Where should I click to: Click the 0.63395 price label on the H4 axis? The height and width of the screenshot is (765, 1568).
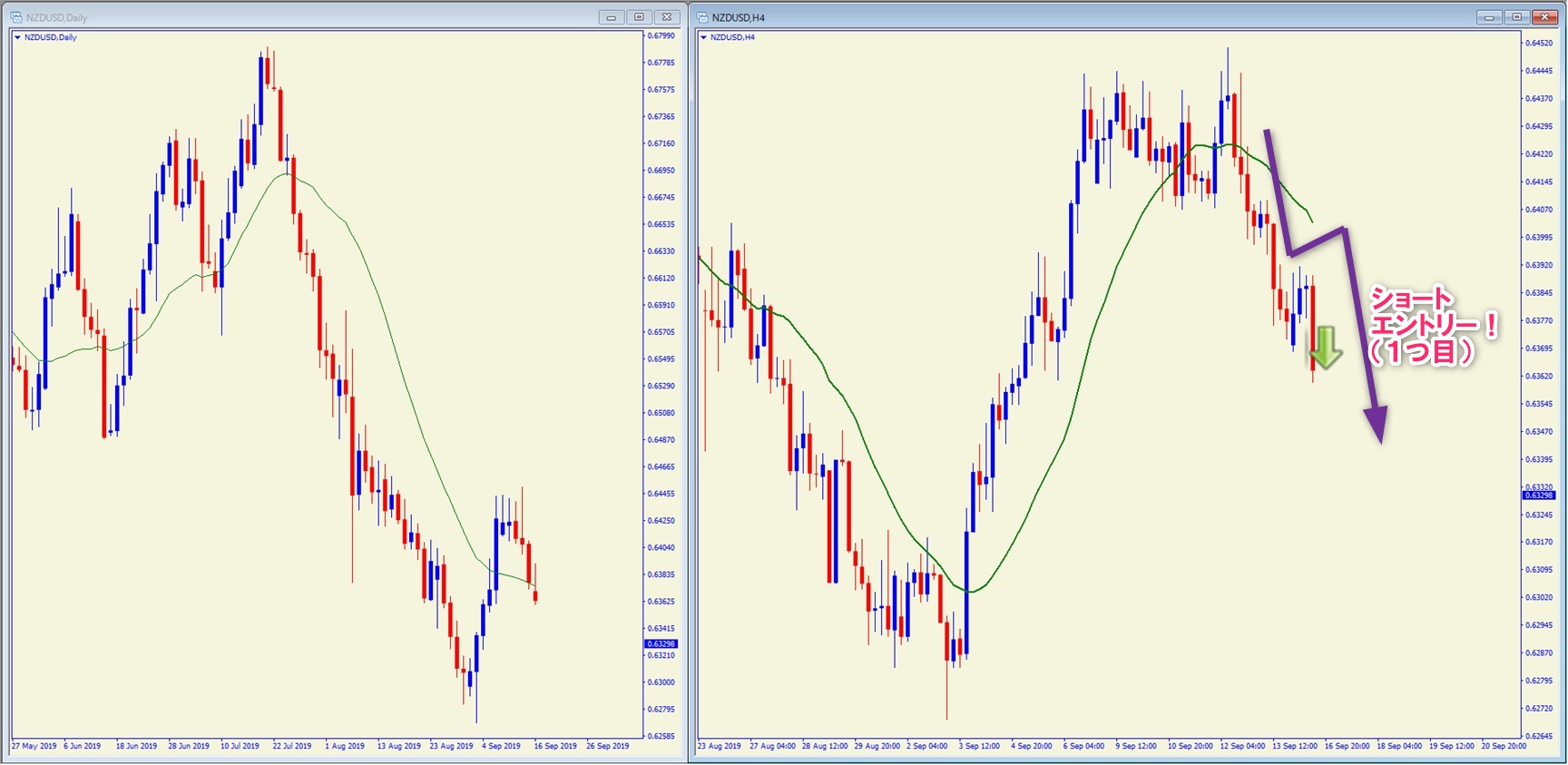pyautogui.click(x=1540, y=459)
